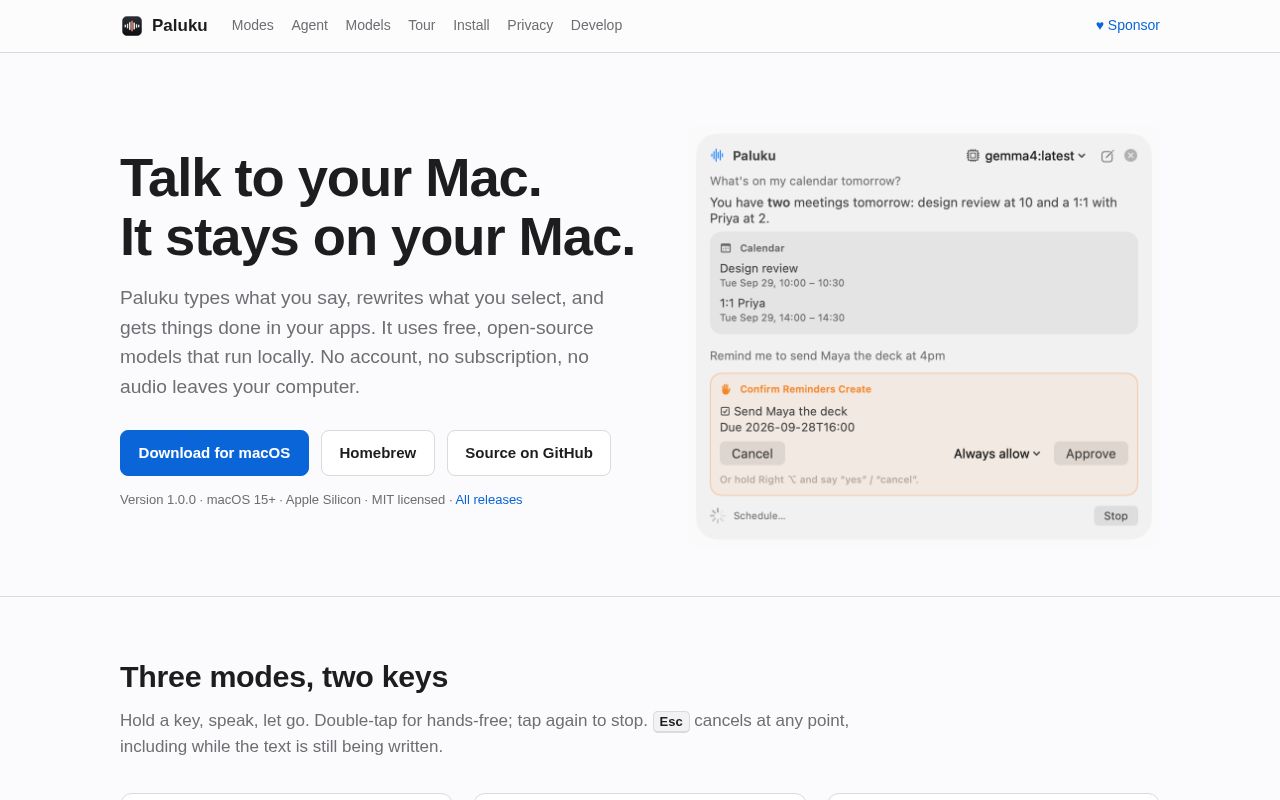Click the 'What's on my calendar tomorrow?' query
Image resolution: width=1280 pixels, height=800 pixels.
pyautogui.click(x=805, y=181)
